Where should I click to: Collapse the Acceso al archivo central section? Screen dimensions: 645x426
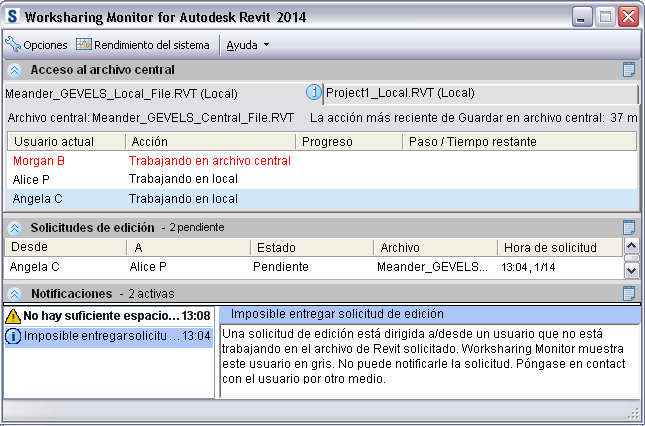pos(15,70)
